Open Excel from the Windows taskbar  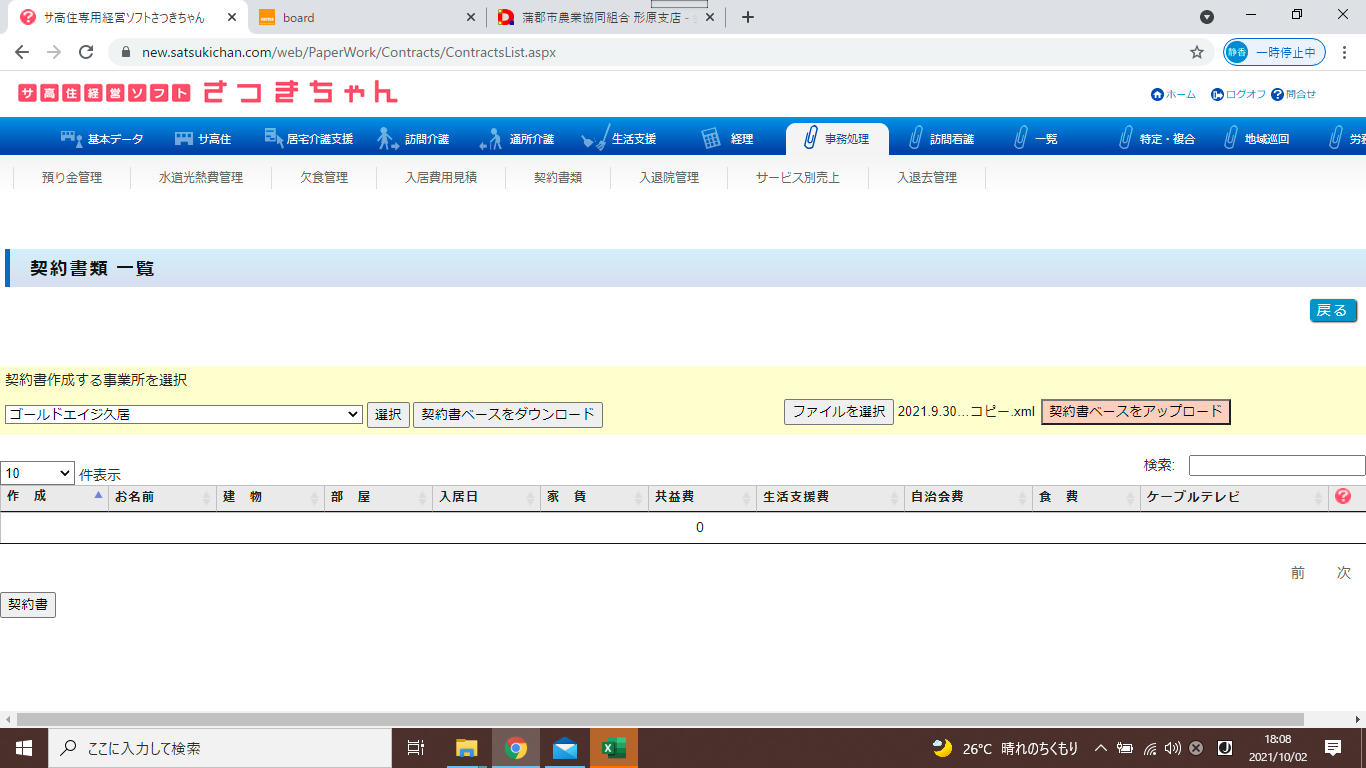613,748
